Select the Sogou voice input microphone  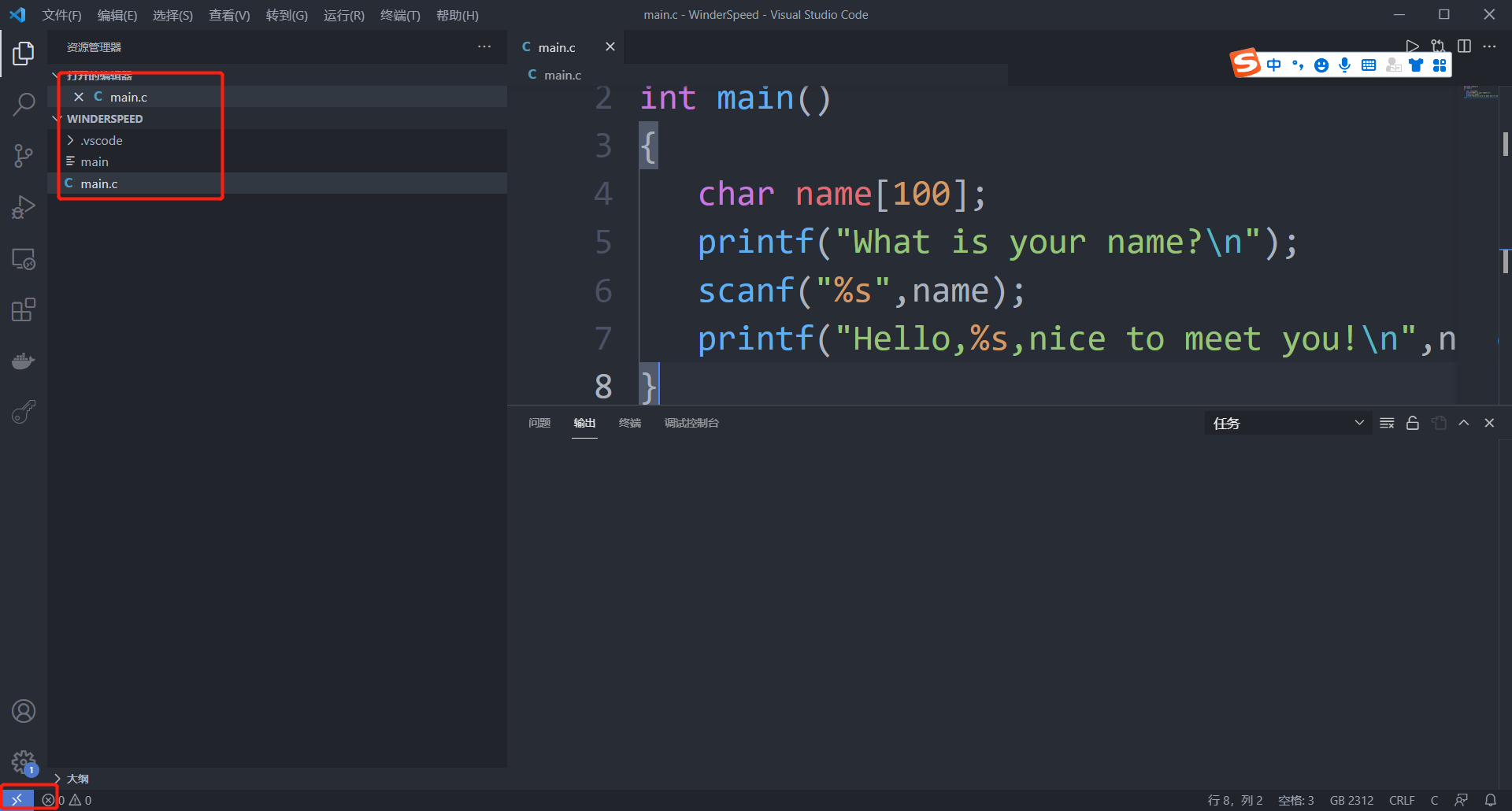pos(1344,65)
